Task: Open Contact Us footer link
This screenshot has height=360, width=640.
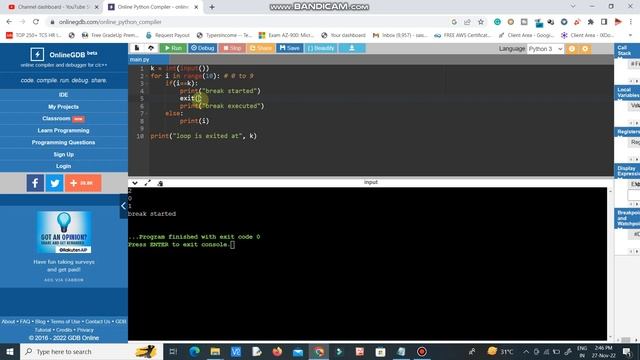Action: (x=98, y=322)
